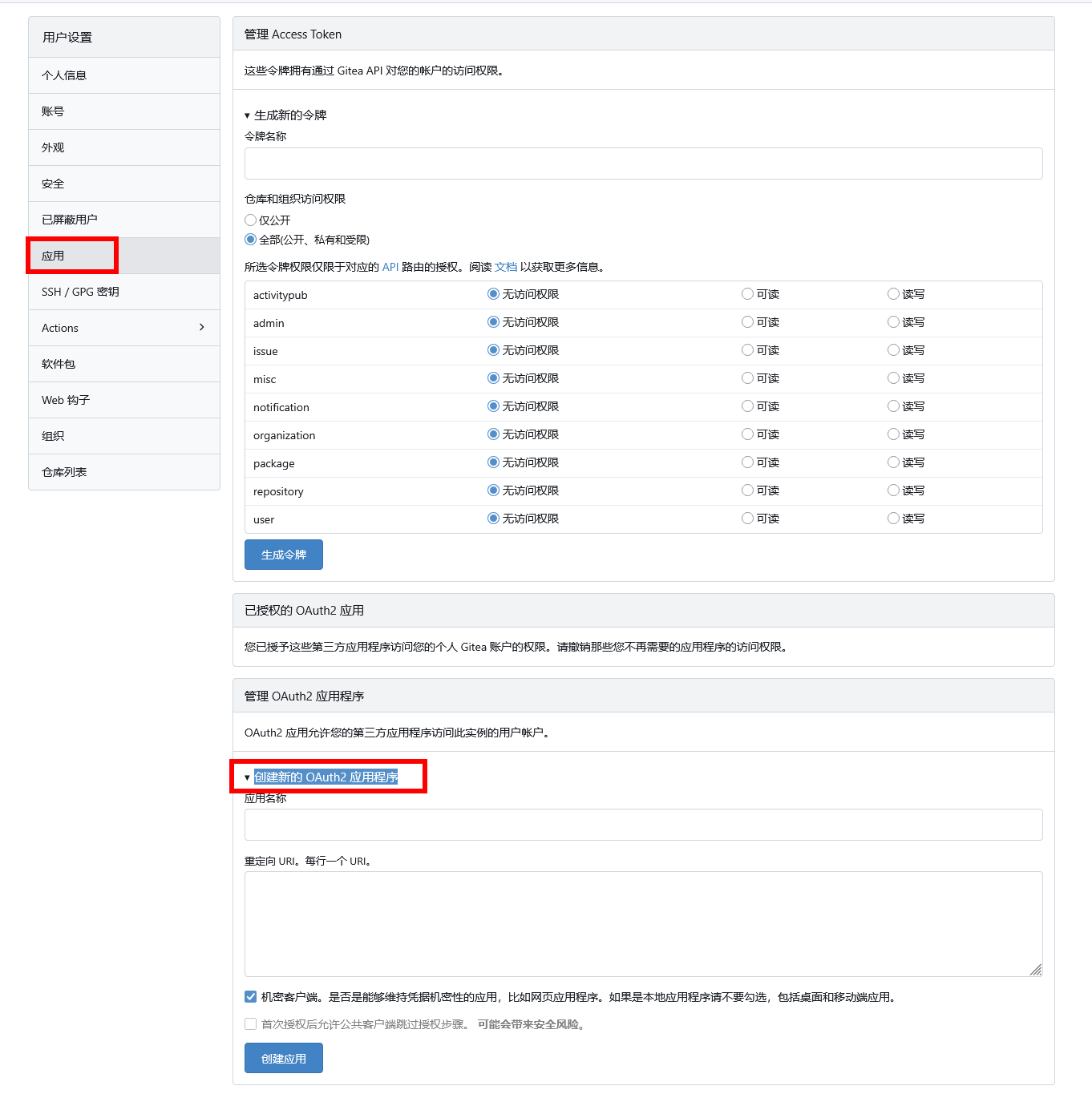Open the 个人信息 settings page
Screen dimensions: 1092x1102
64,75
